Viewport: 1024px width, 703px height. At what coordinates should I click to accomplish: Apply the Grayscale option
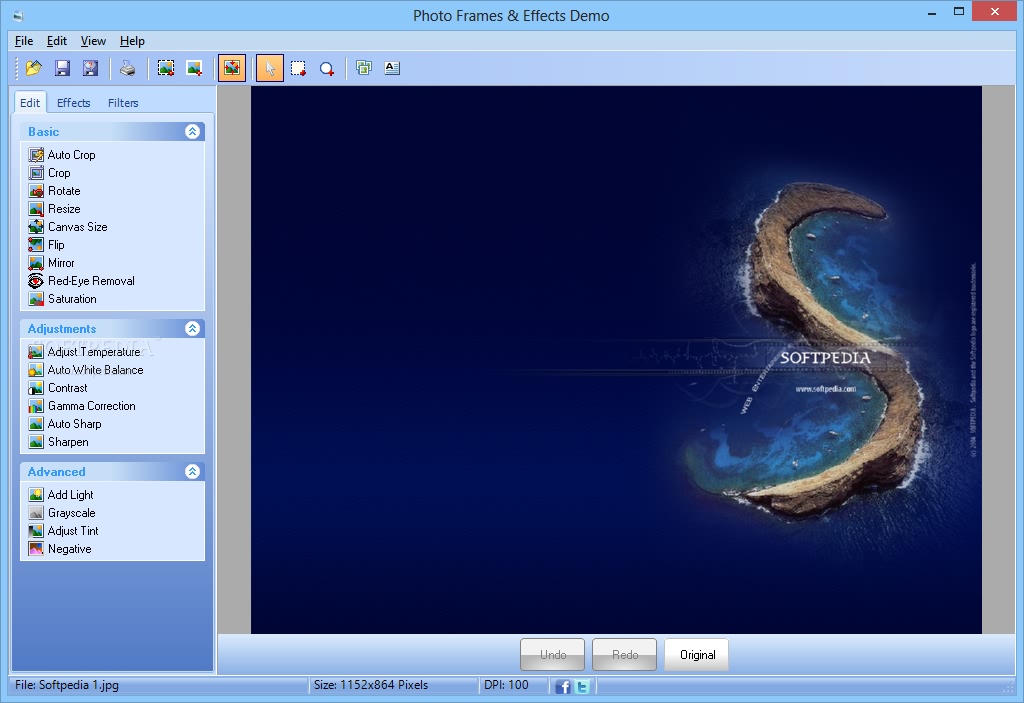pos(72,513)
